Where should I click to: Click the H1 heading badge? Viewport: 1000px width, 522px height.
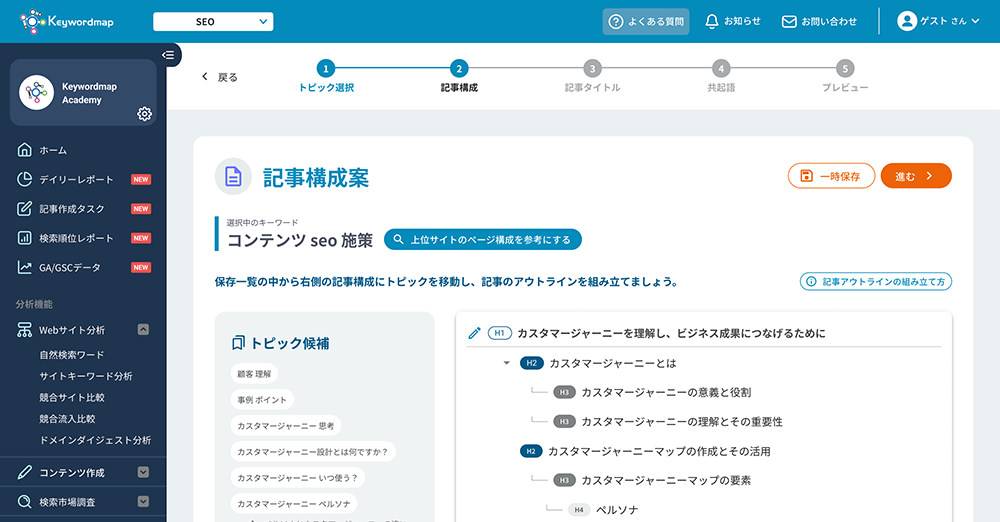(x=499, y=333)
